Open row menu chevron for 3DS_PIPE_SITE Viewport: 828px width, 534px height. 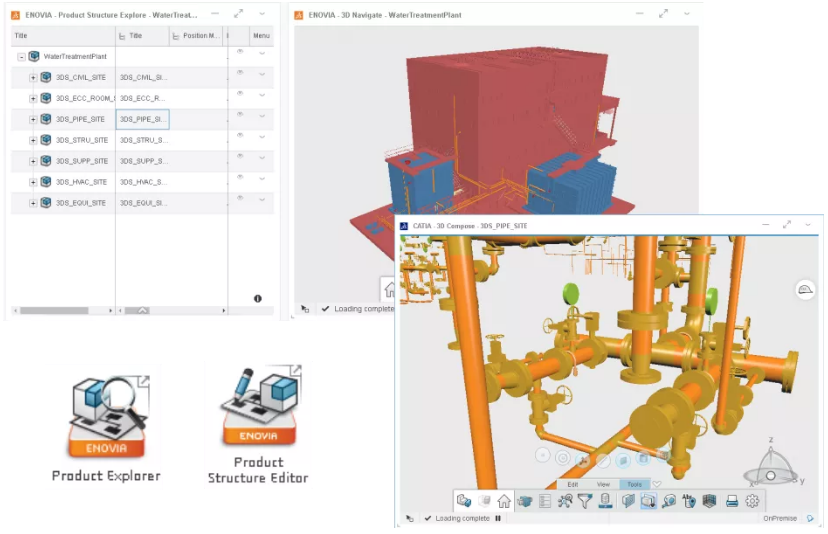tap(262, 116)
